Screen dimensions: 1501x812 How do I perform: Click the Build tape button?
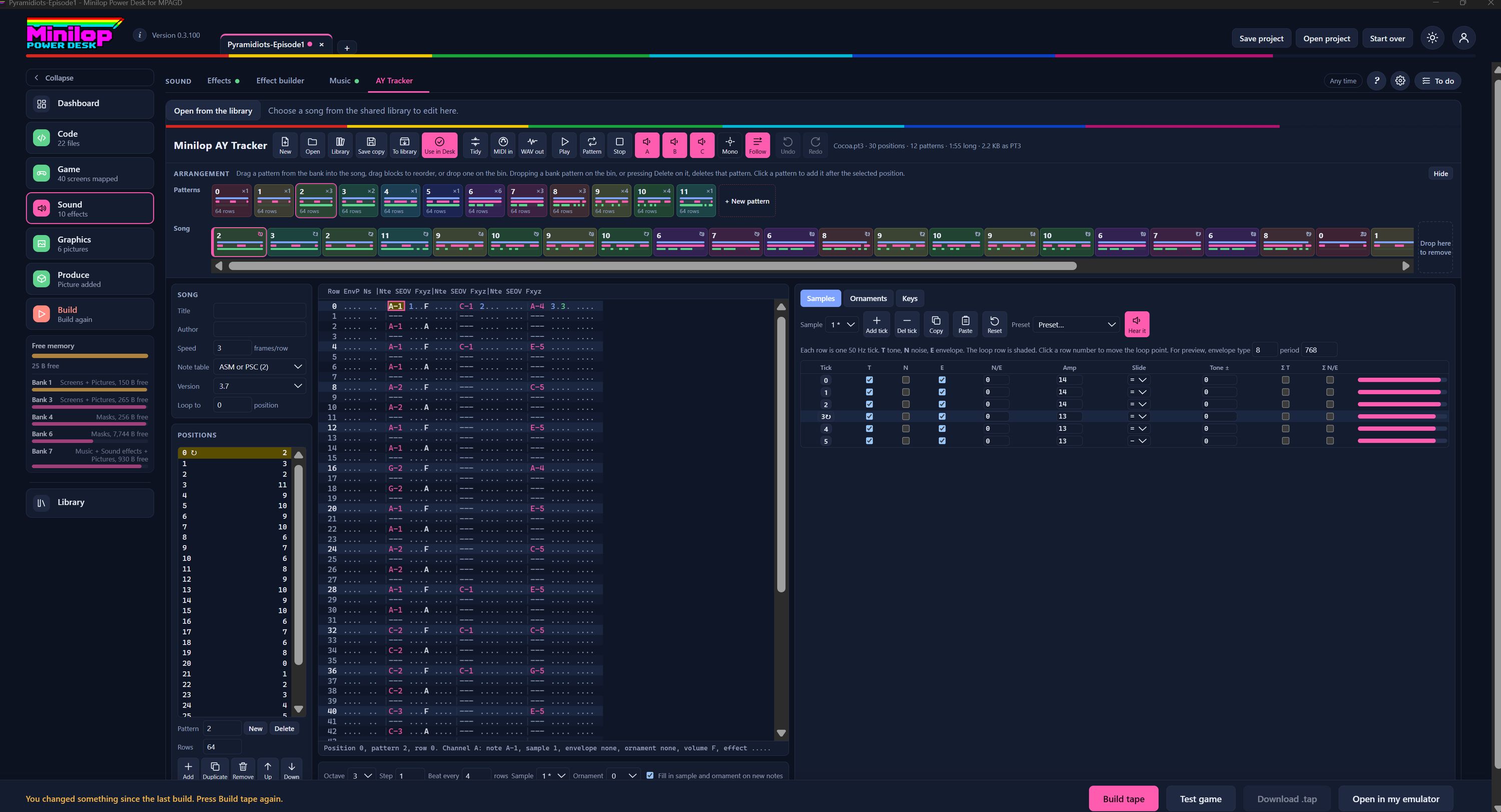click(x=1123, y=798)
